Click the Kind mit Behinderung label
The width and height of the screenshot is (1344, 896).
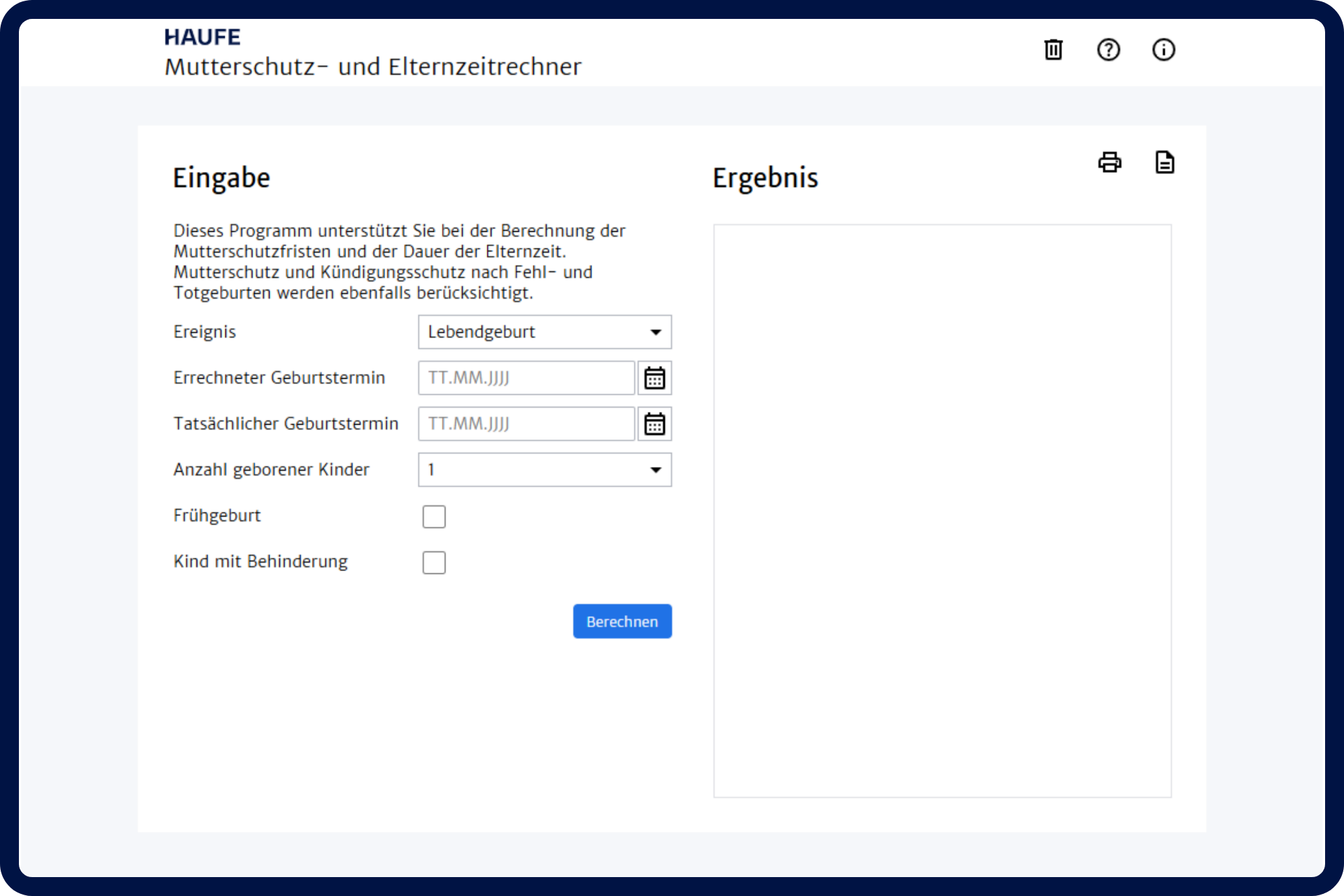pos(260,561)
